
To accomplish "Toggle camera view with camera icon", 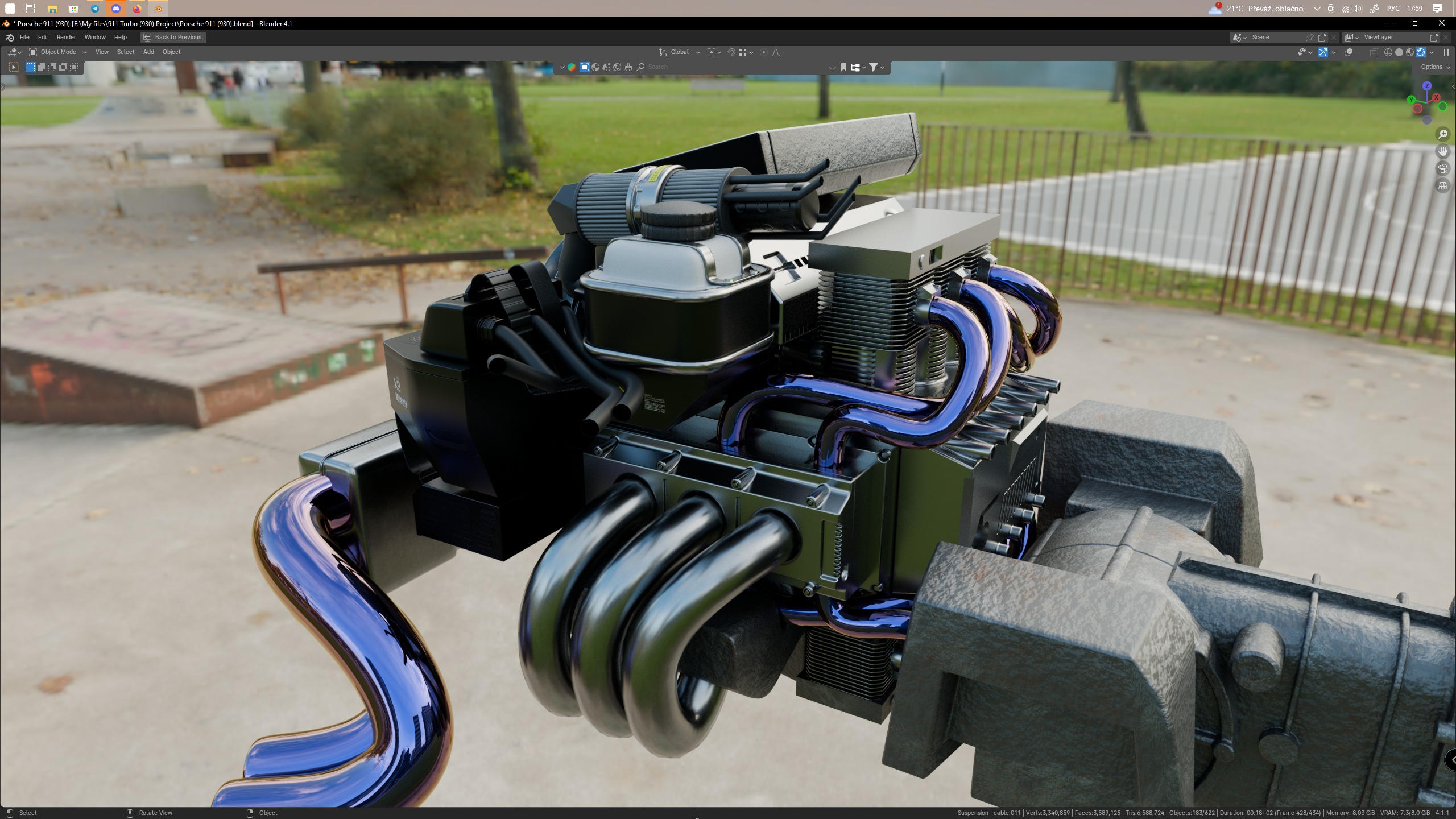I will [1443, 168].
